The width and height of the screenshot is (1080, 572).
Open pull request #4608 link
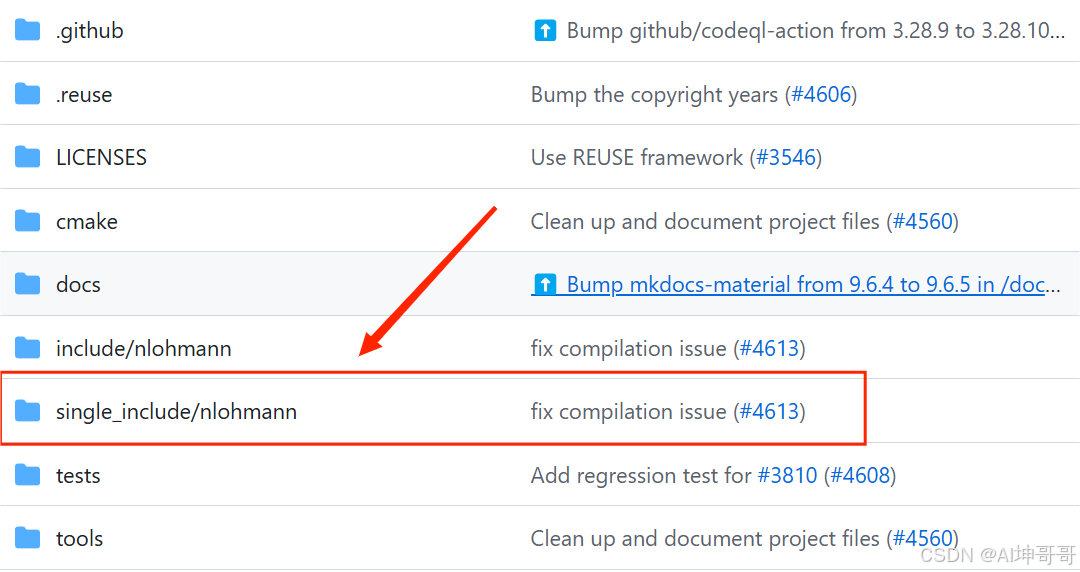[860, 476]
